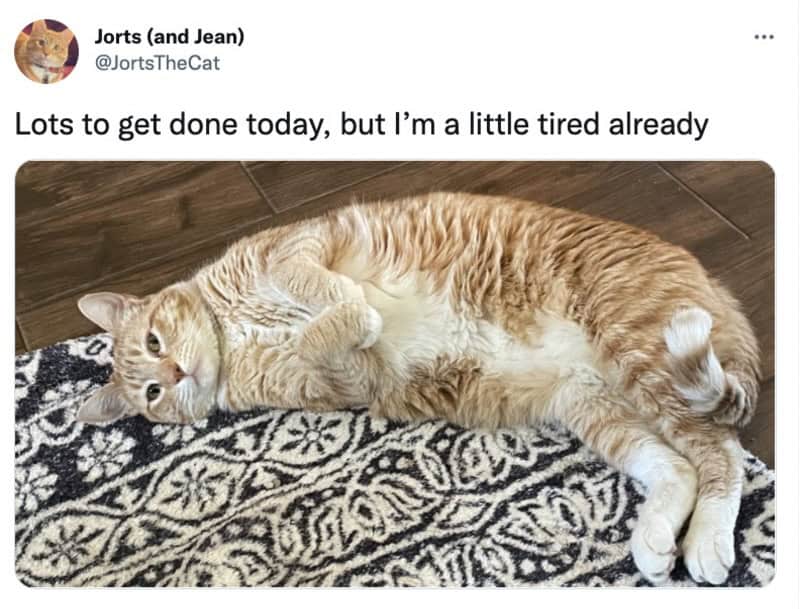The height and width of the screenshot is (609, 800).
Task: Open the three-dot more options menu
Action: (764, 37)
